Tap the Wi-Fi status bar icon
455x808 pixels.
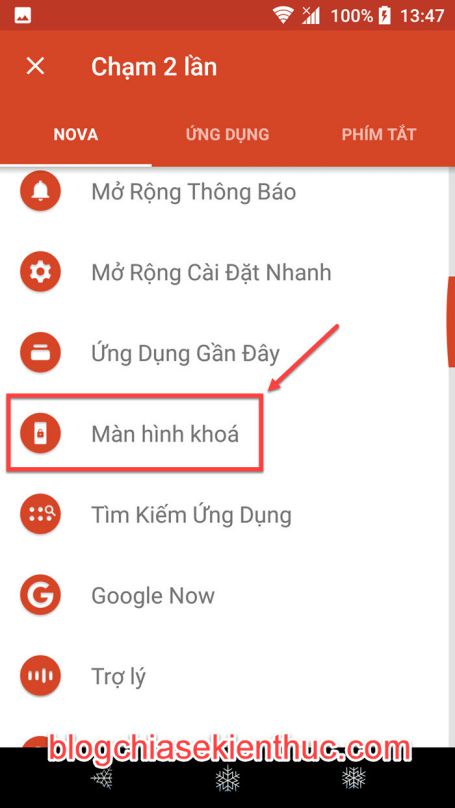point(283,15)
